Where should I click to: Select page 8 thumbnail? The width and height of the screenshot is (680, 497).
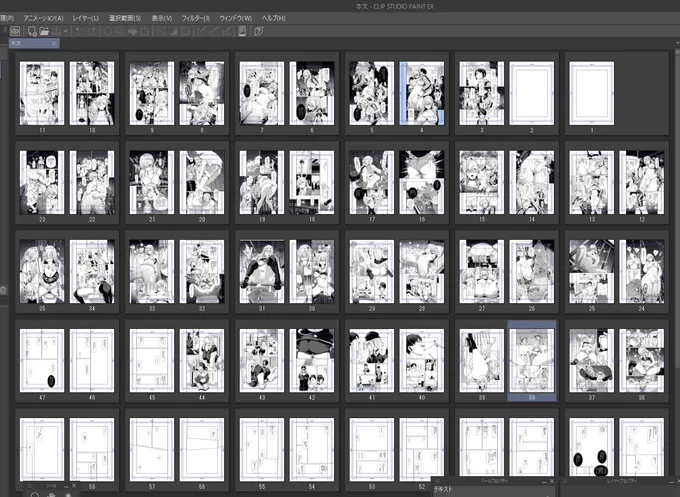[202, 93]
